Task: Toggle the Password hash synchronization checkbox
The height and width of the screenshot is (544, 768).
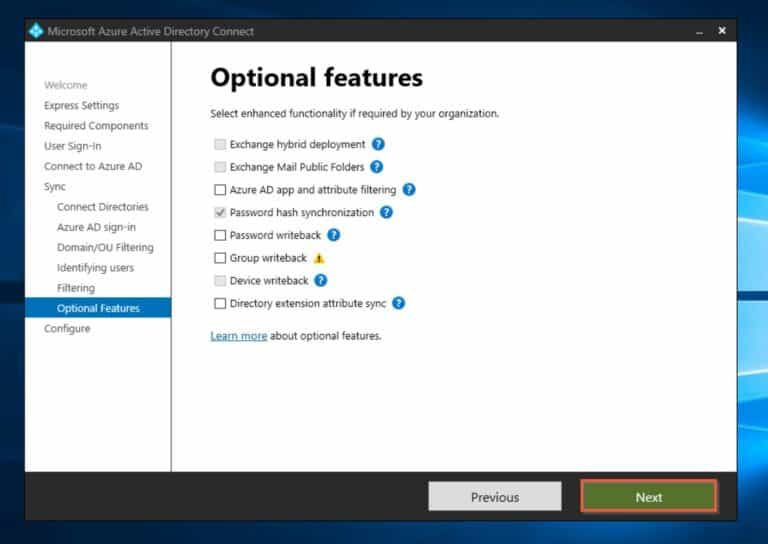Action: point(220,213)
